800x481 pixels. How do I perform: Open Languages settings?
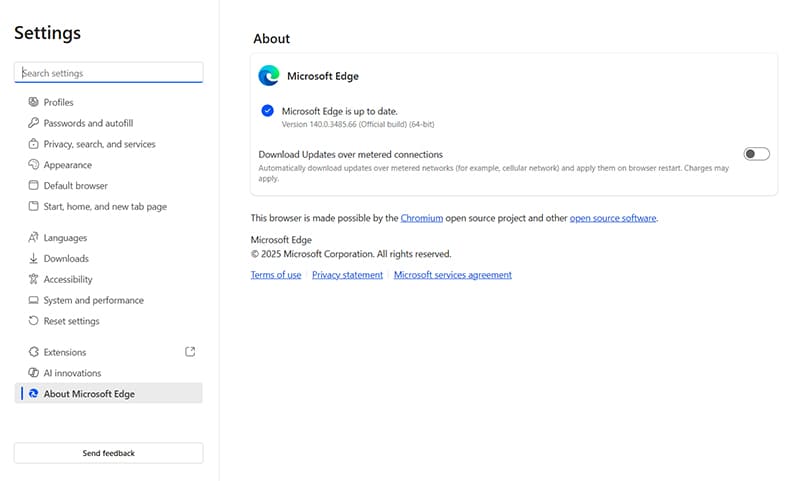pyautogui.click(x=109, y=238)
